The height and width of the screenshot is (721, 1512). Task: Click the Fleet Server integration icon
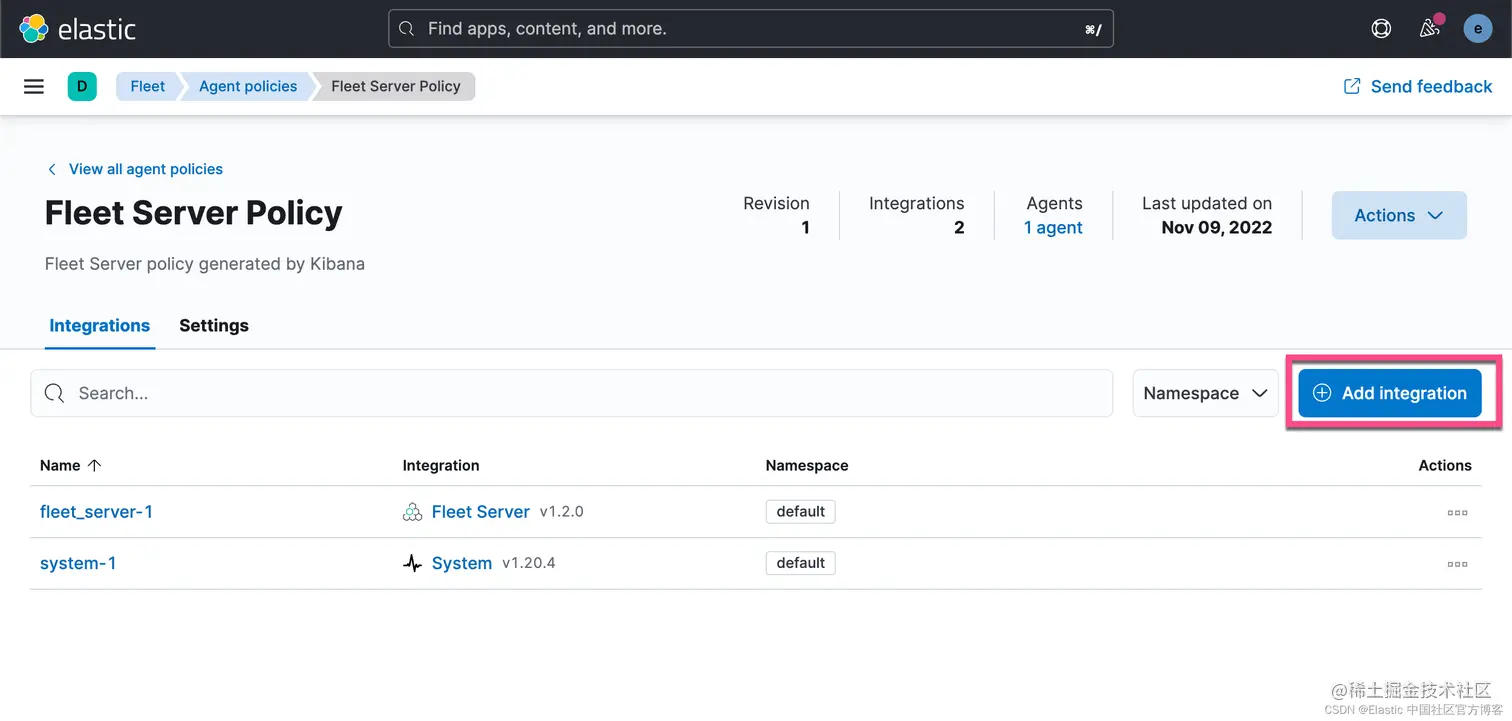412,512
